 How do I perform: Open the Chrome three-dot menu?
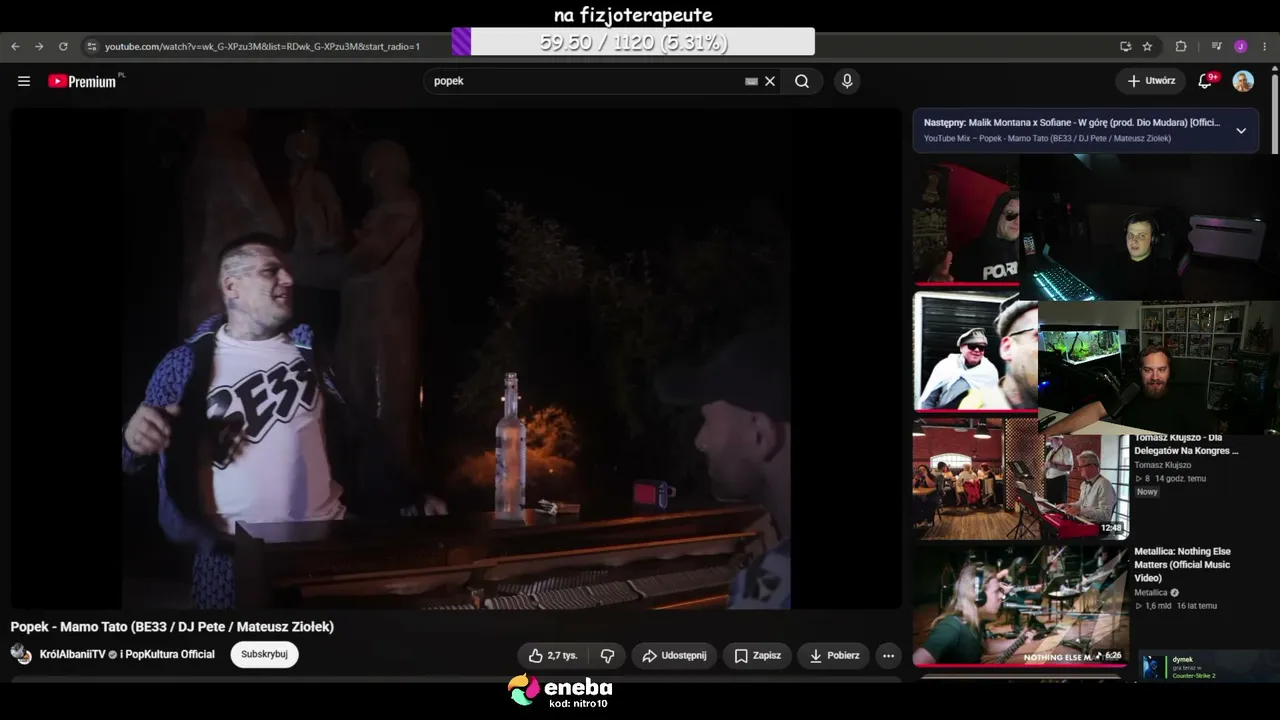(1265, 46)
